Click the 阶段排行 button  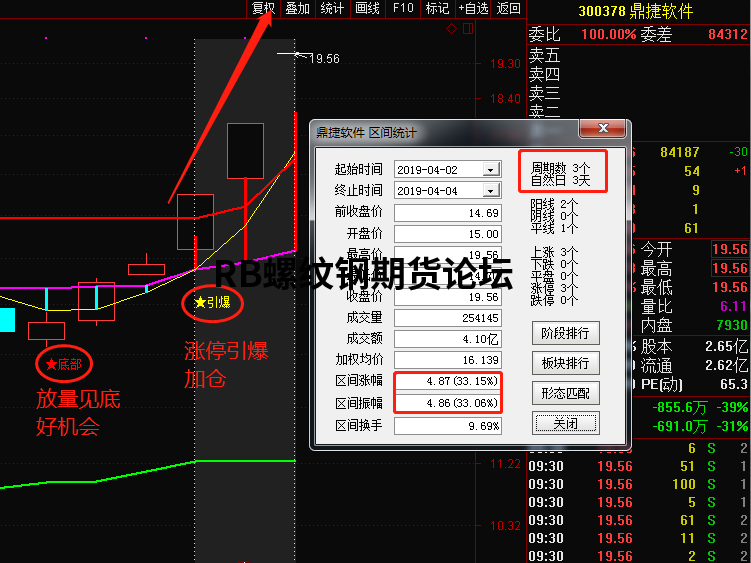[565, 333]
